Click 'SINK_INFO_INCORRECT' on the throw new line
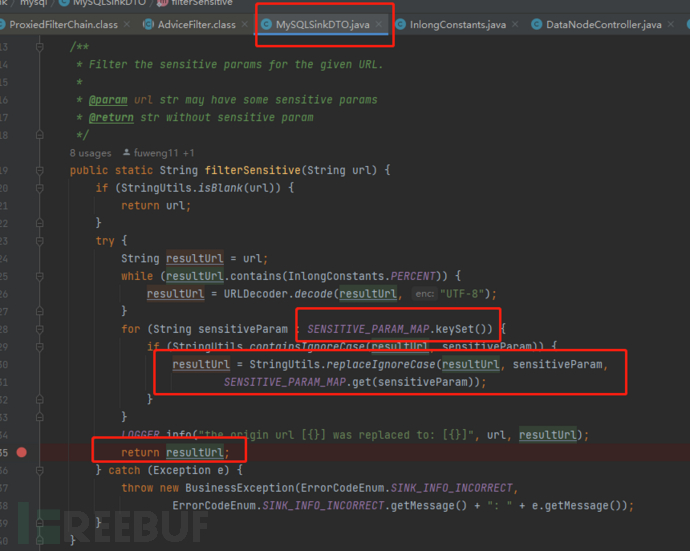The image size is (690, 551). 451,488
